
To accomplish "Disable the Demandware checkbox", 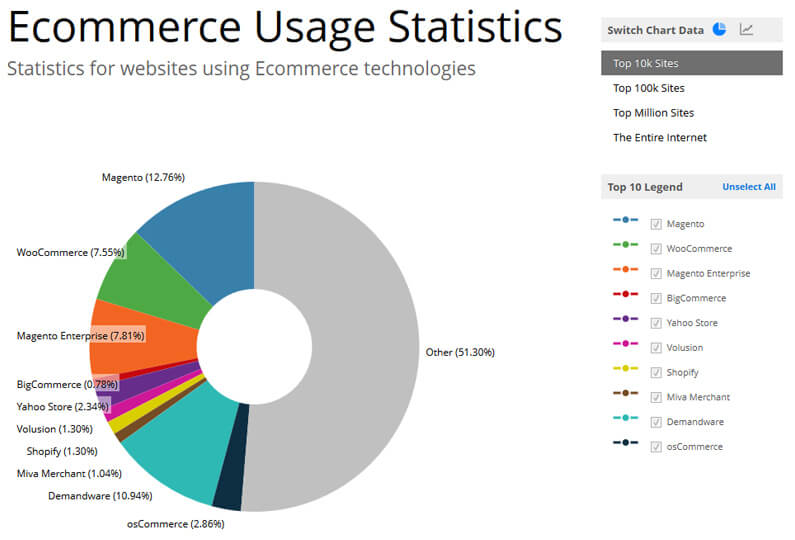I will point(656,422).
